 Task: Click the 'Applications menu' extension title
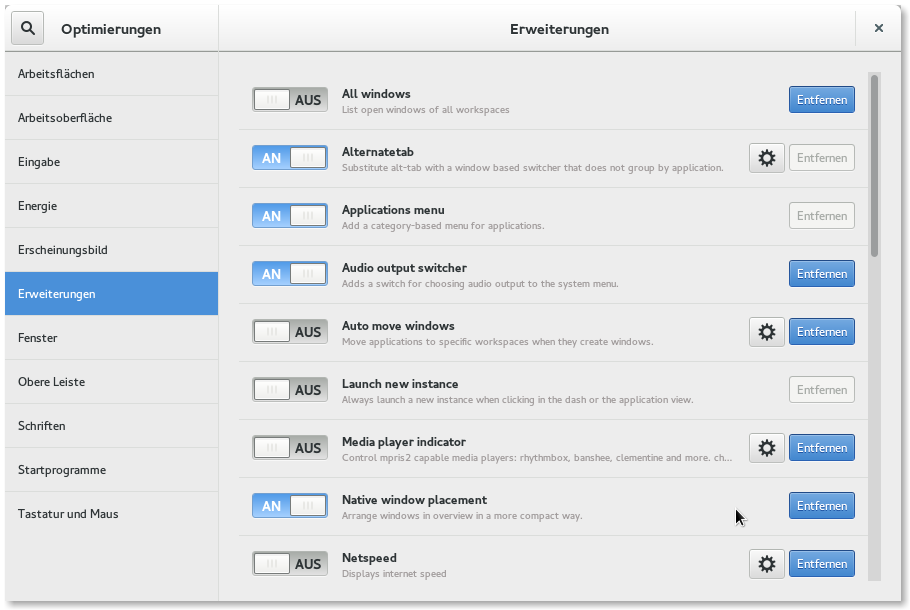pos(393,210)
